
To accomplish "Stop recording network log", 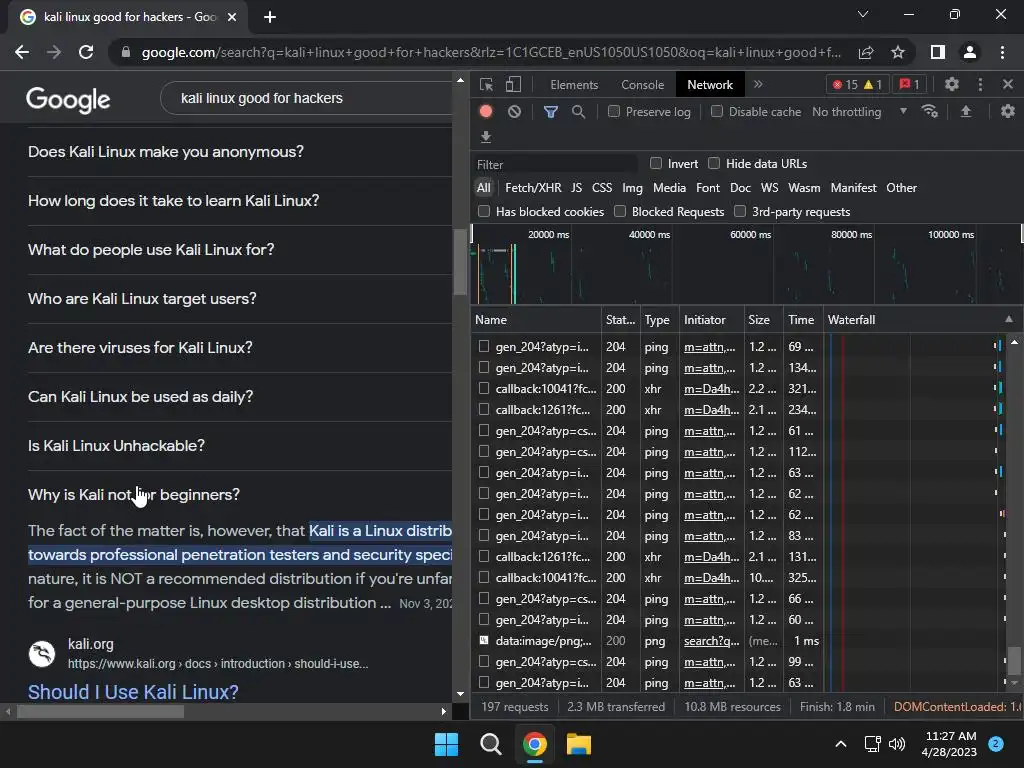I will point(486,112).
